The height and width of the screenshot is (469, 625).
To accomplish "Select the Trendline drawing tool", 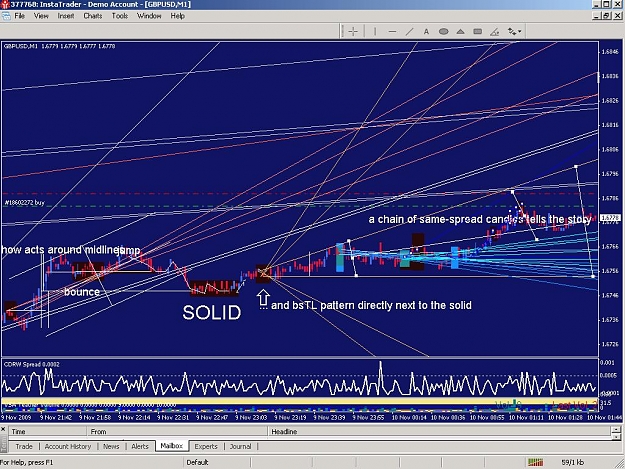I will pyautogui.click(x=409, y=31).
